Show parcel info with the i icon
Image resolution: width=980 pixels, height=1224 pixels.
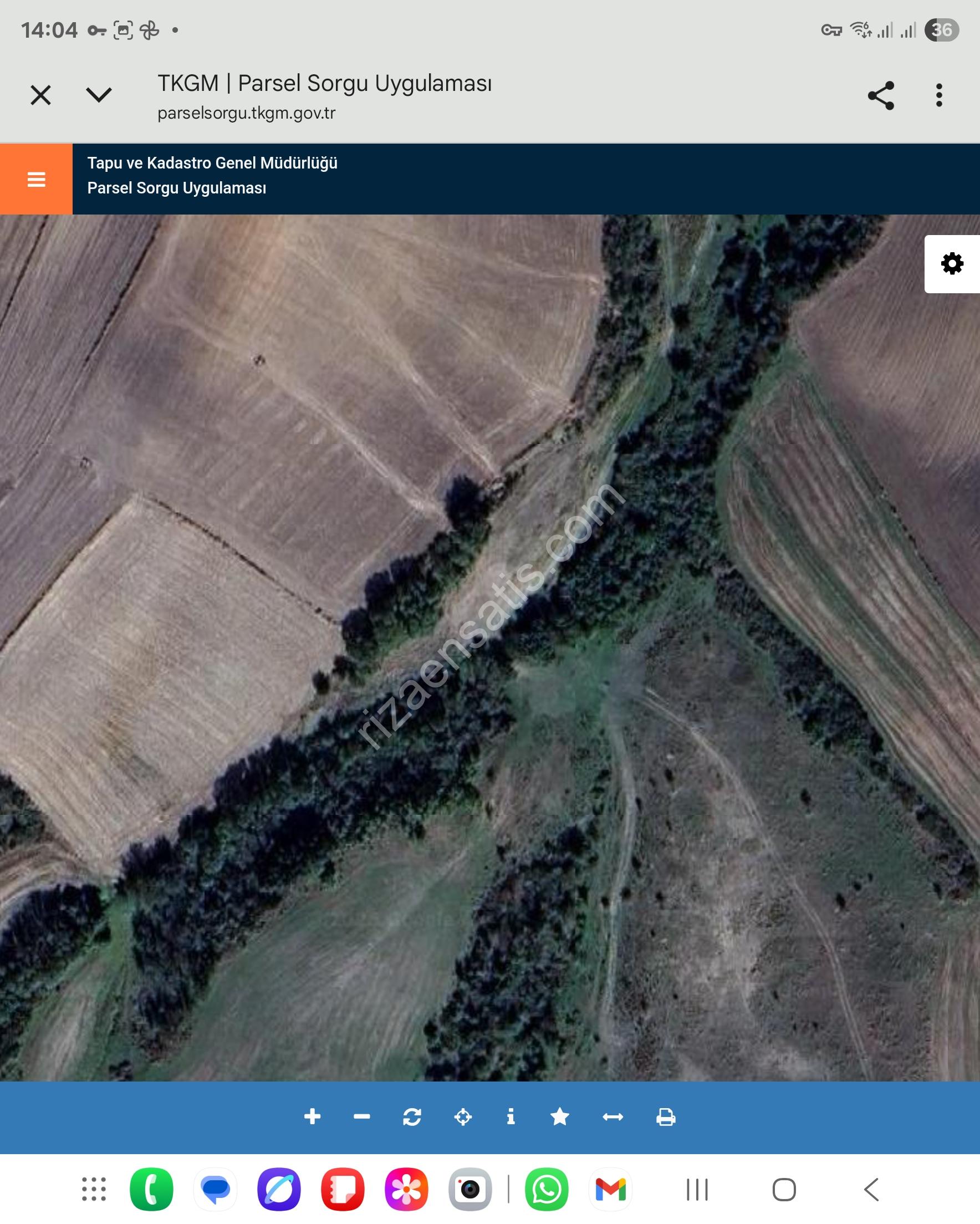tap(511, 1116)
